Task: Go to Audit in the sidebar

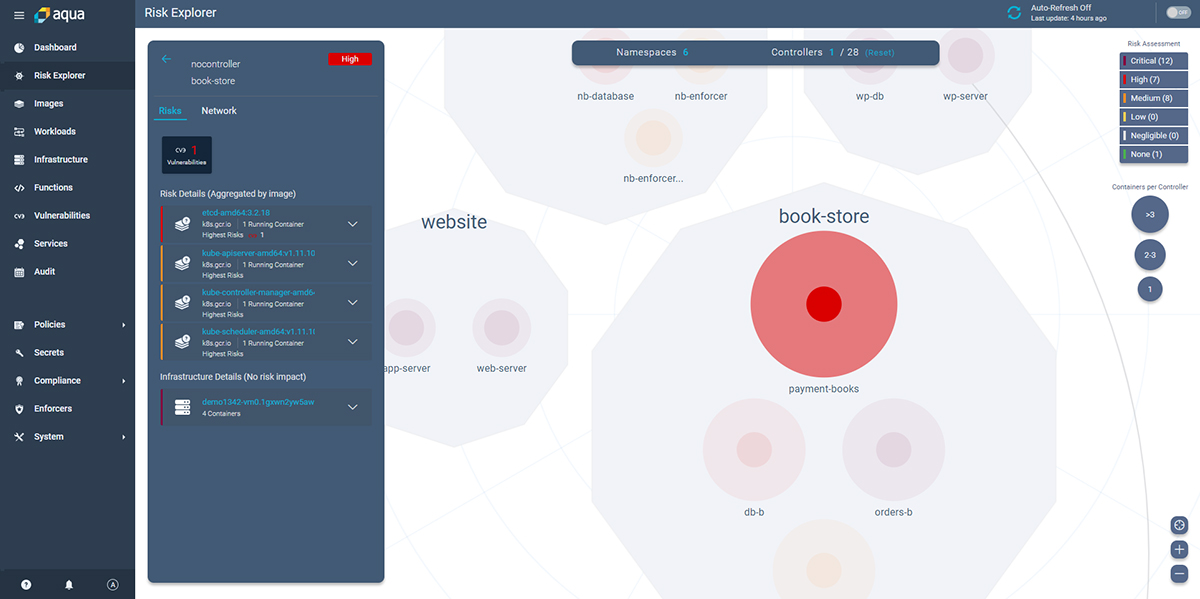Action: [45, 271]
